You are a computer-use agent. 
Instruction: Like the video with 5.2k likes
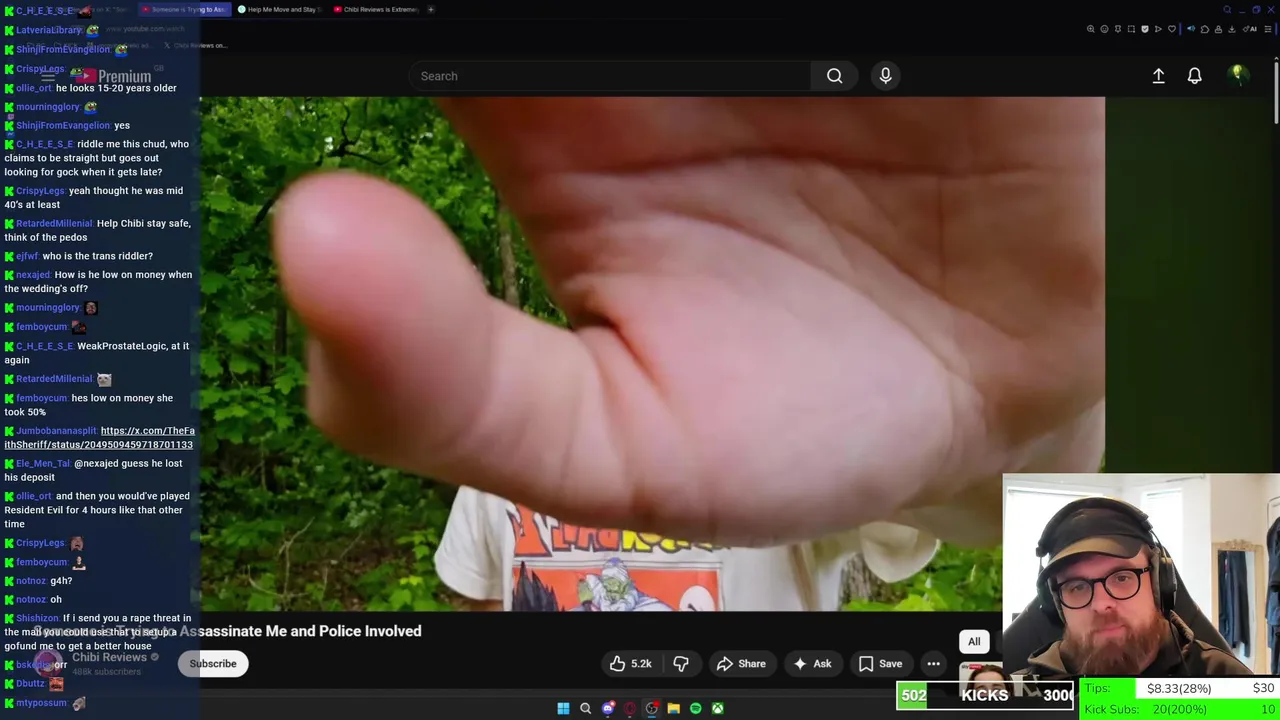pos(631,663)
